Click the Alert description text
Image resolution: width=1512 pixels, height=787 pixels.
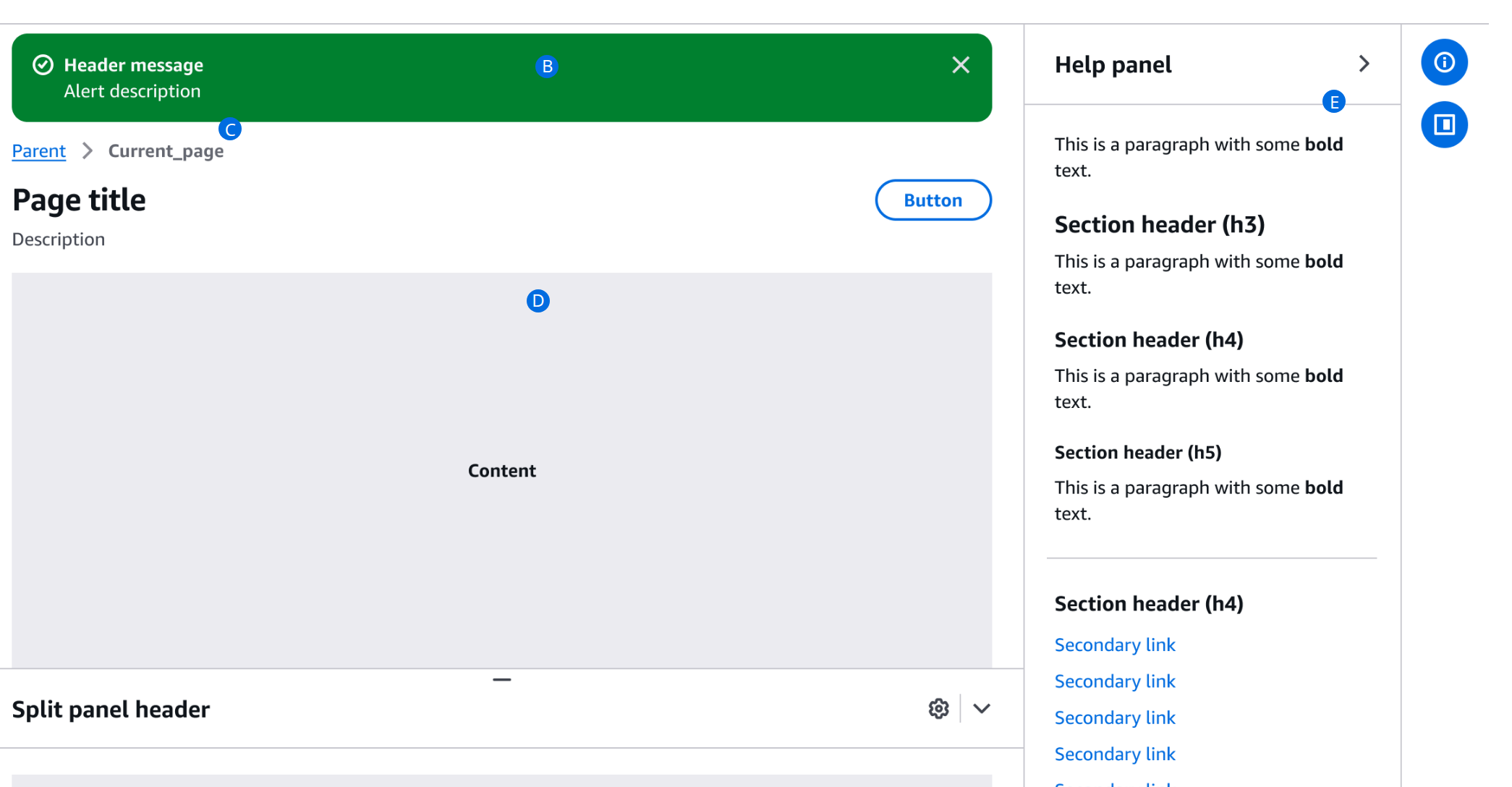click(132, 91)
